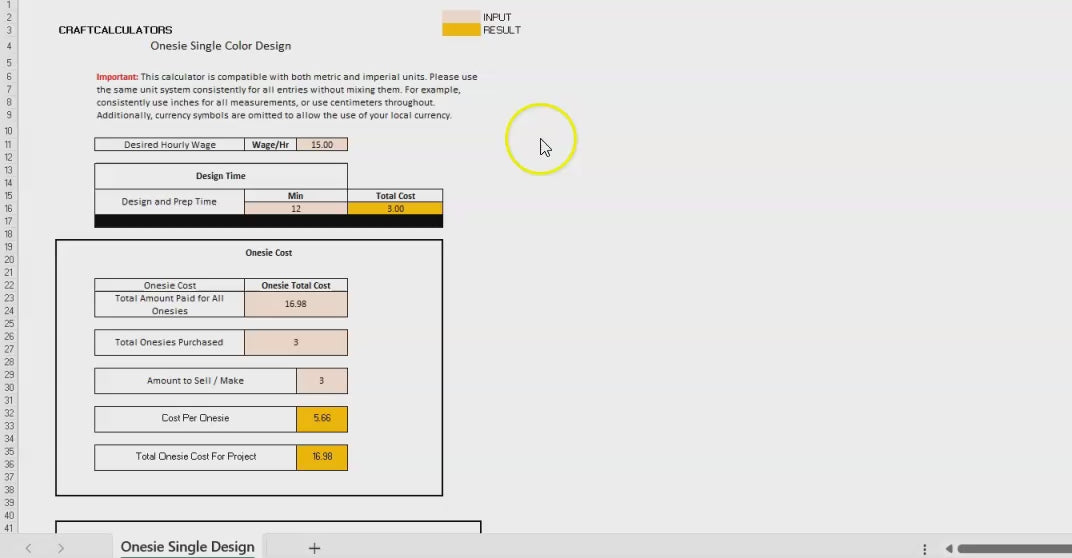This screenshot has width=1072, height=558.
Task: Click the Total Amount Paid value 16.98
Action: click(296, 304)
